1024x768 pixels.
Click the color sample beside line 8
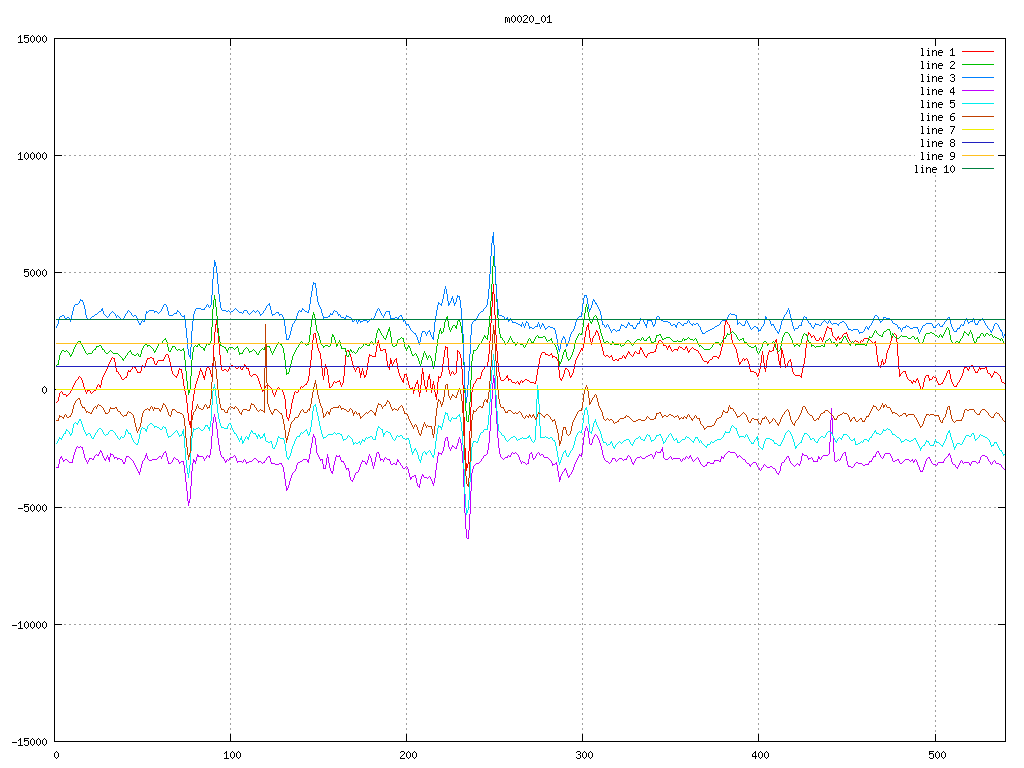pos(979,143)
